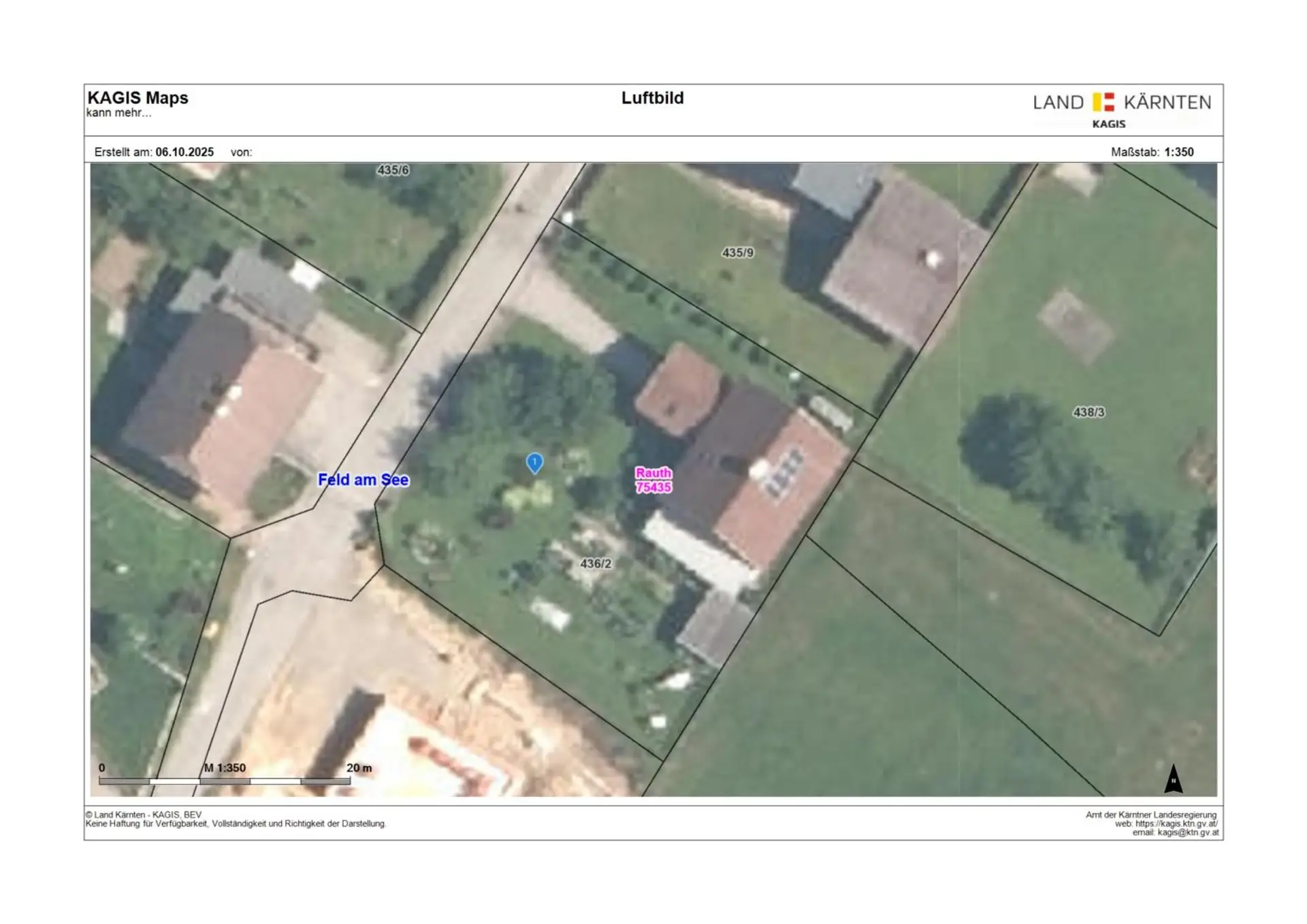Select parcel number 435/9 label
The image size is (1307, 924).
737,252
